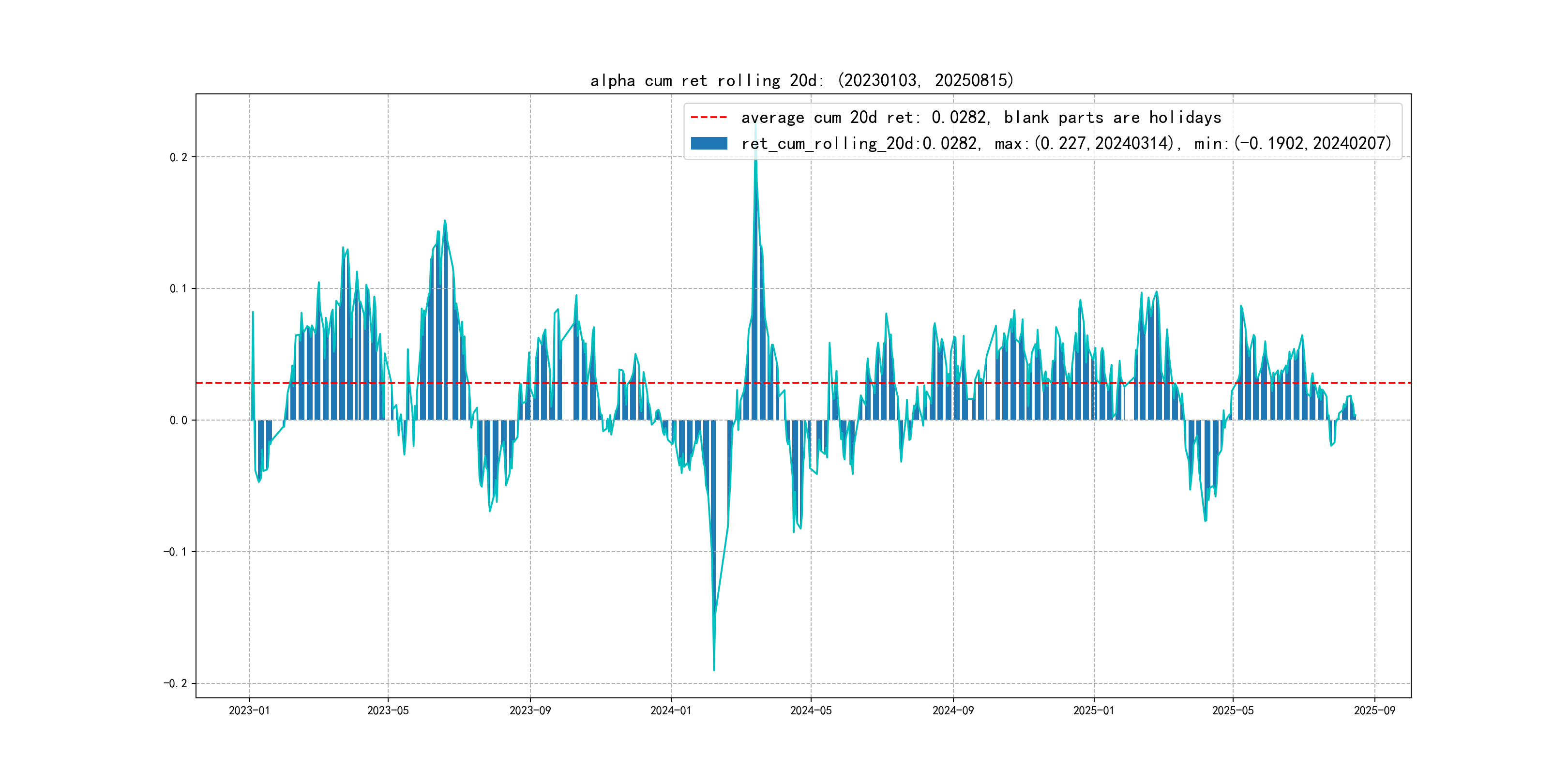Click the 'average cum 20d ret' legend label

(x=980, y=118)
